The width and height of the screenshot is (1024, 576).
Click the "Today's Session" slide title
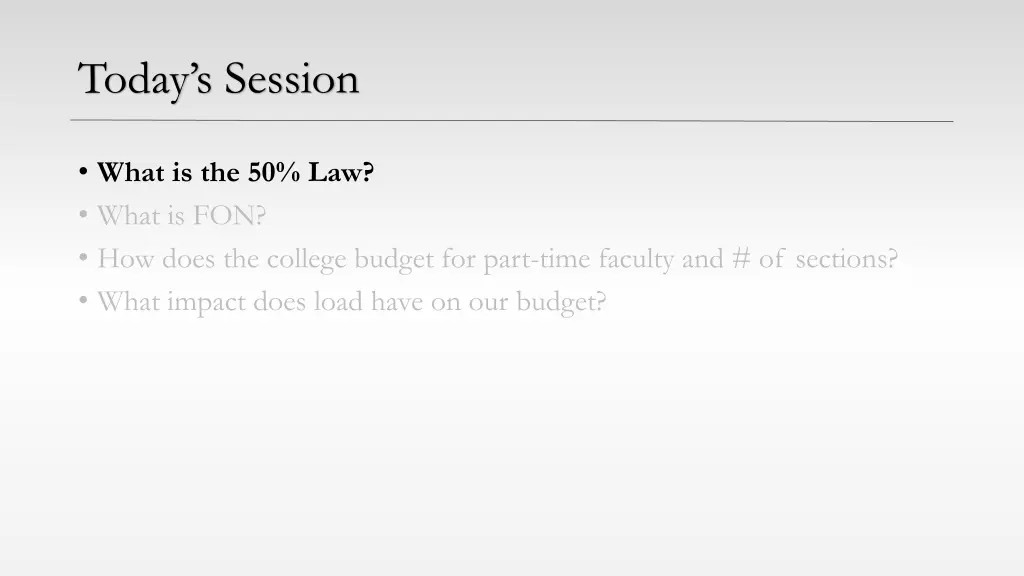[218, 80]
